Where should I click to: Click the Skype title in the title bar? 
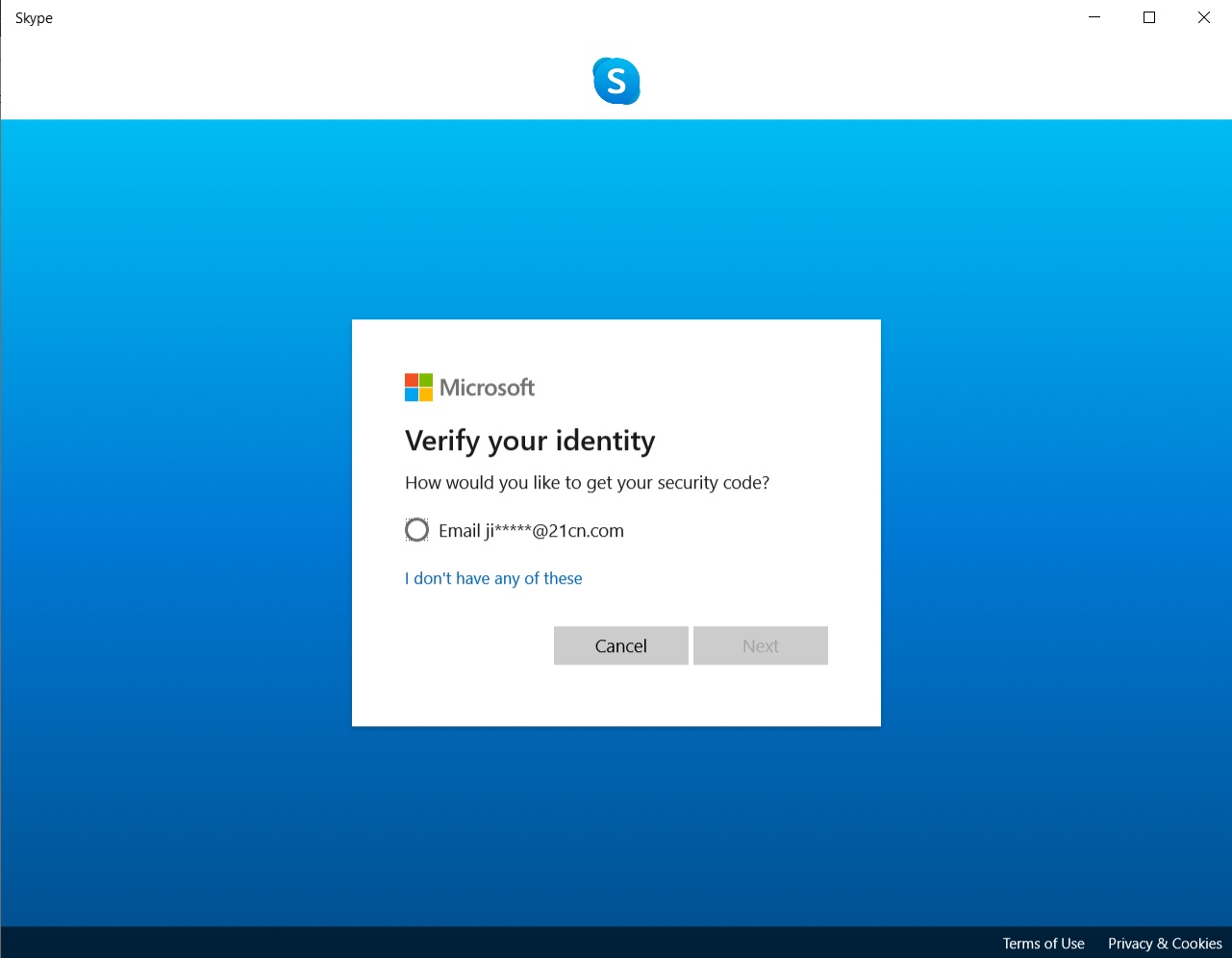(x=34, y=18)
